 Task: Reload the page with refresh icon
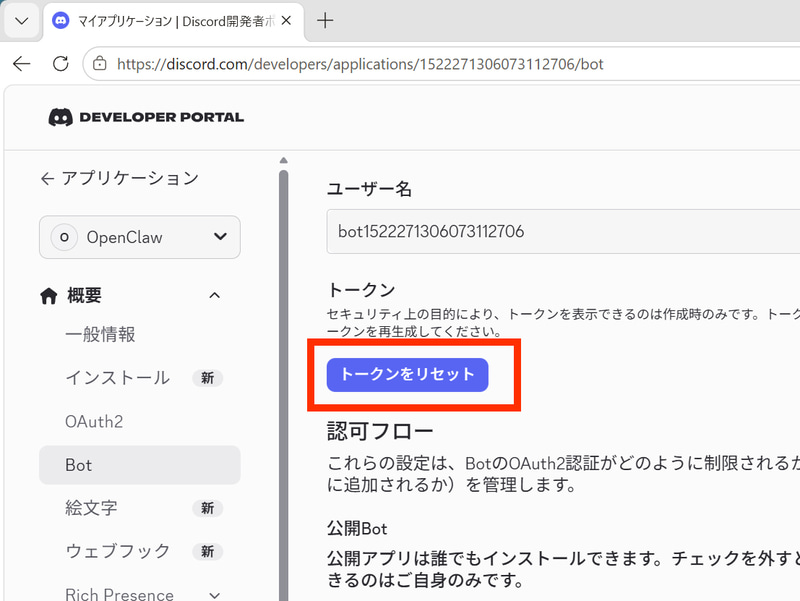(x=61, y=64)
